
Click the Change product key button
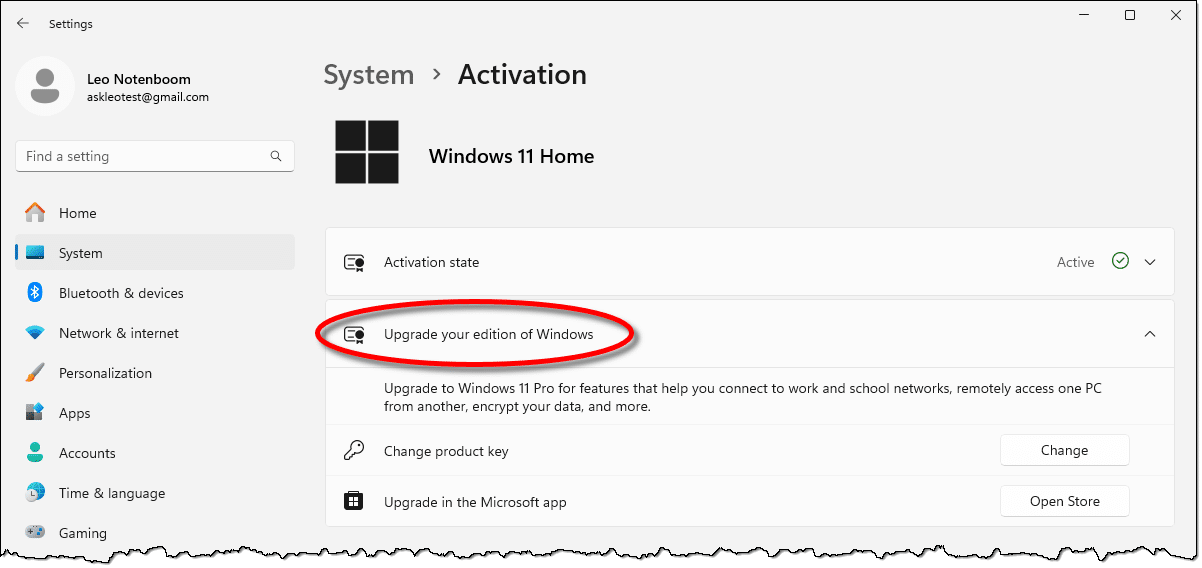[1064, 450]
